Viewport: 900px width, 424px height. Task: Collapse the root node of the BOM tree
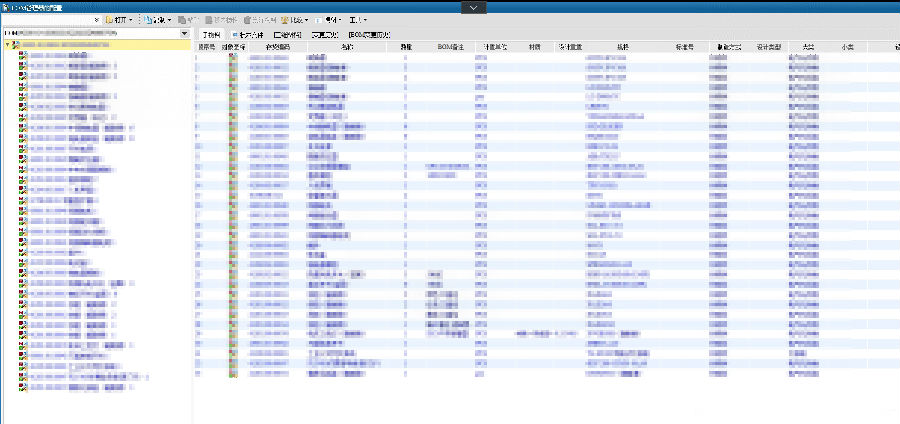(6, 44)
